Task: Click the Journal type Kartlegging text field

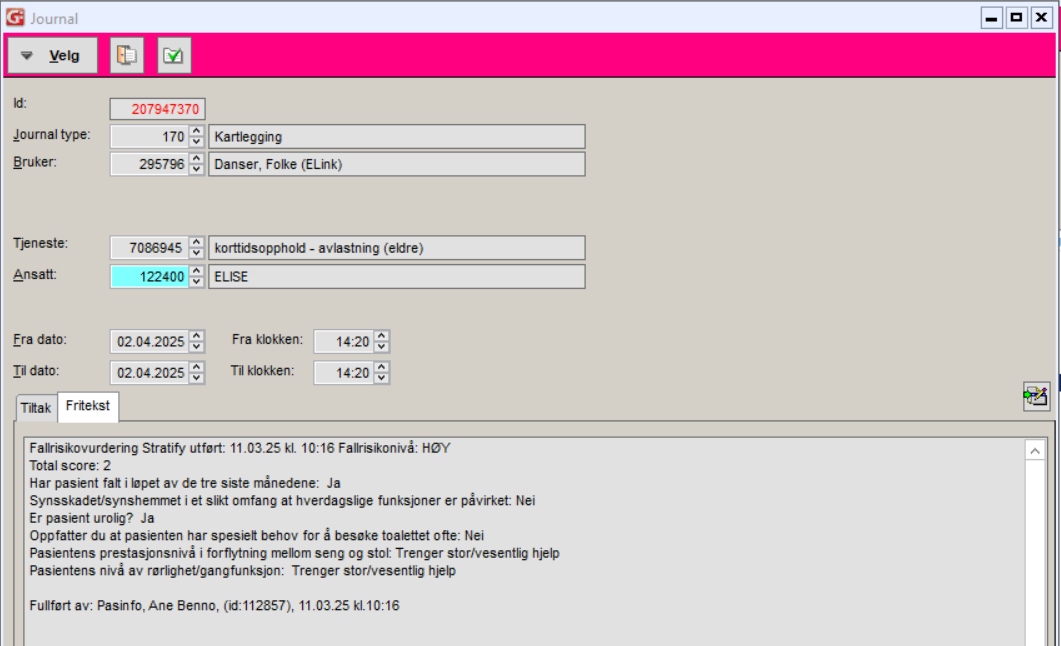Action: (396, 137)
